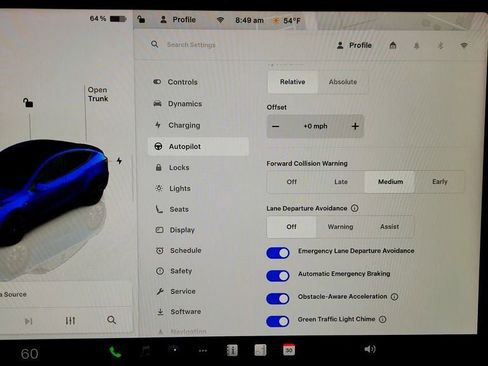Tap Open Trunk on the car view
488x366 pixels.
pyautogui.click(x=98, y=94)
